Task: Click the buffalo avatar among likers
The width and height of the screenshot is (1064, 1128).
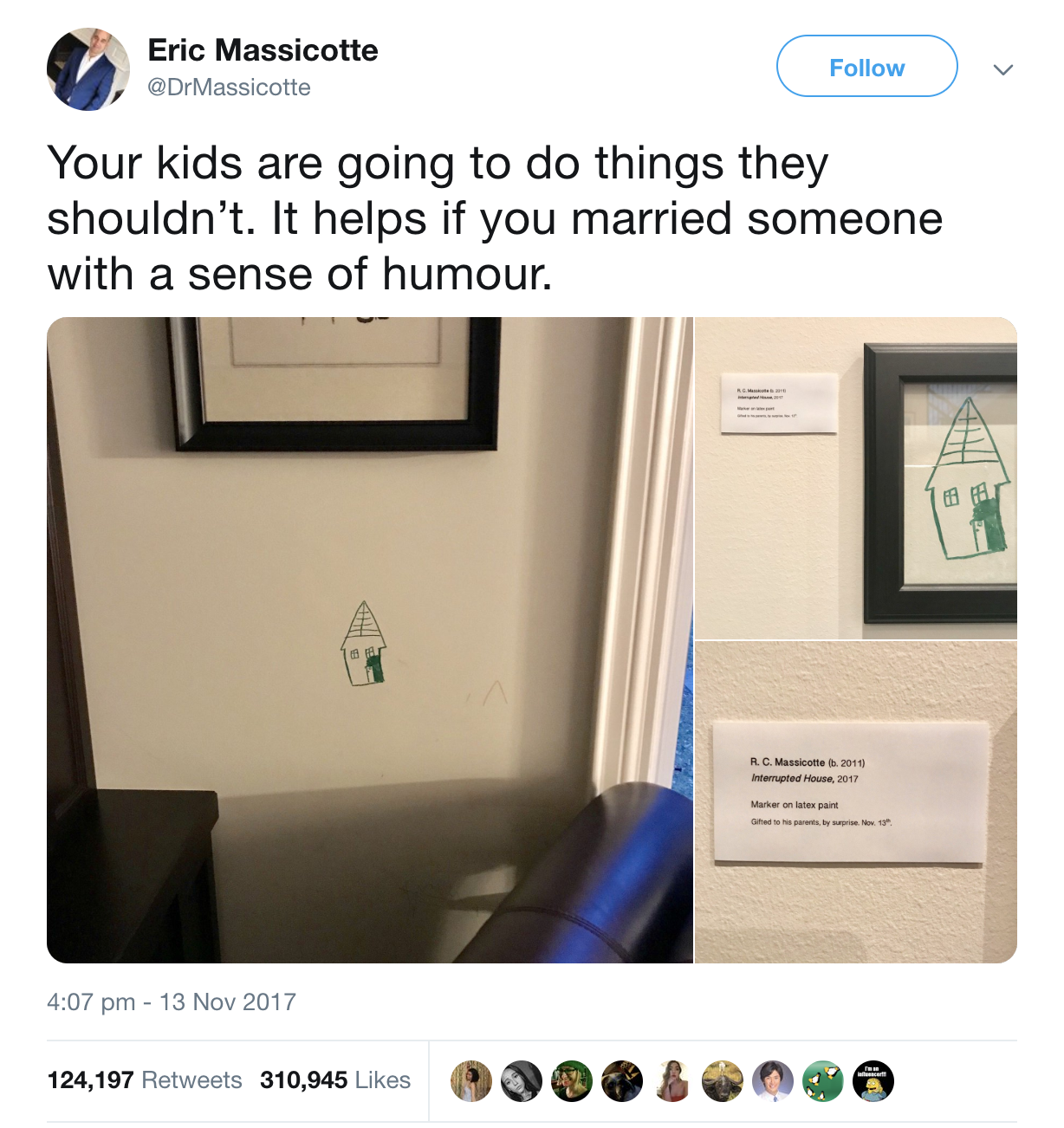Action: (x=723, y=1080)
